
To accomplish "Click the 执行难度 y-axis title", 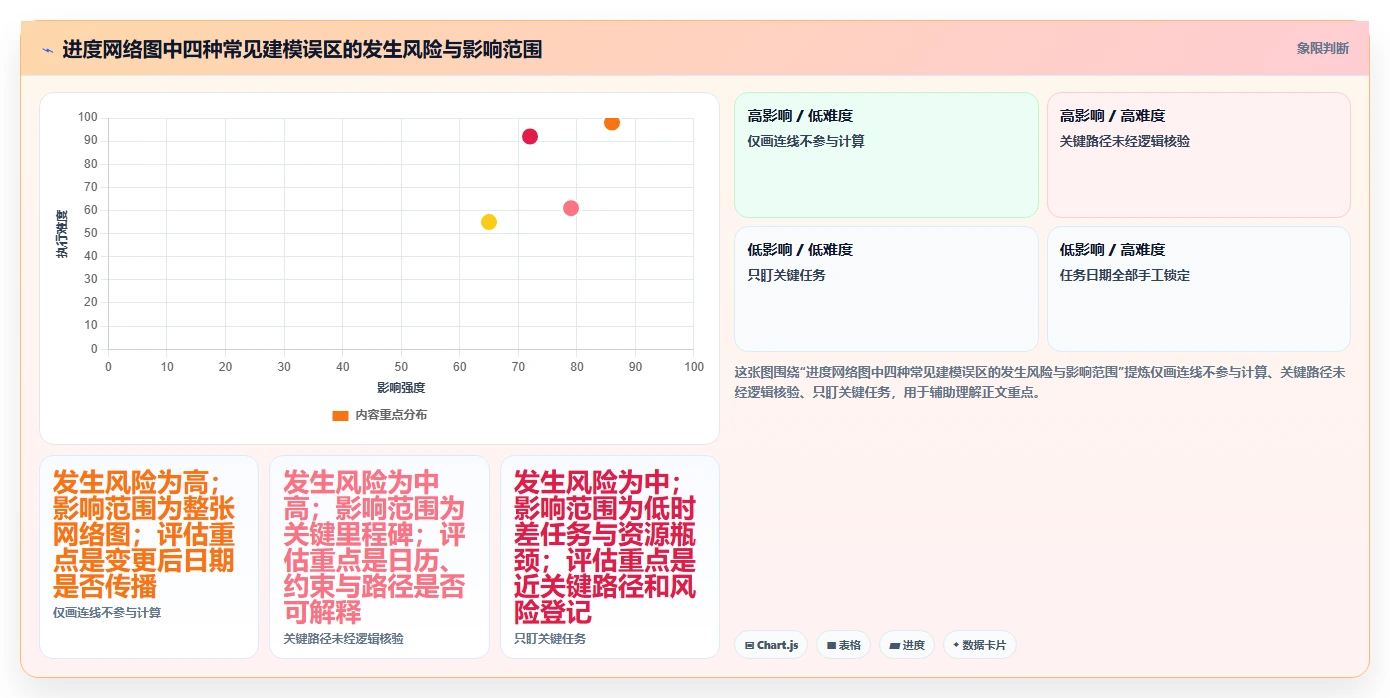I will click(x=62, y=234).
